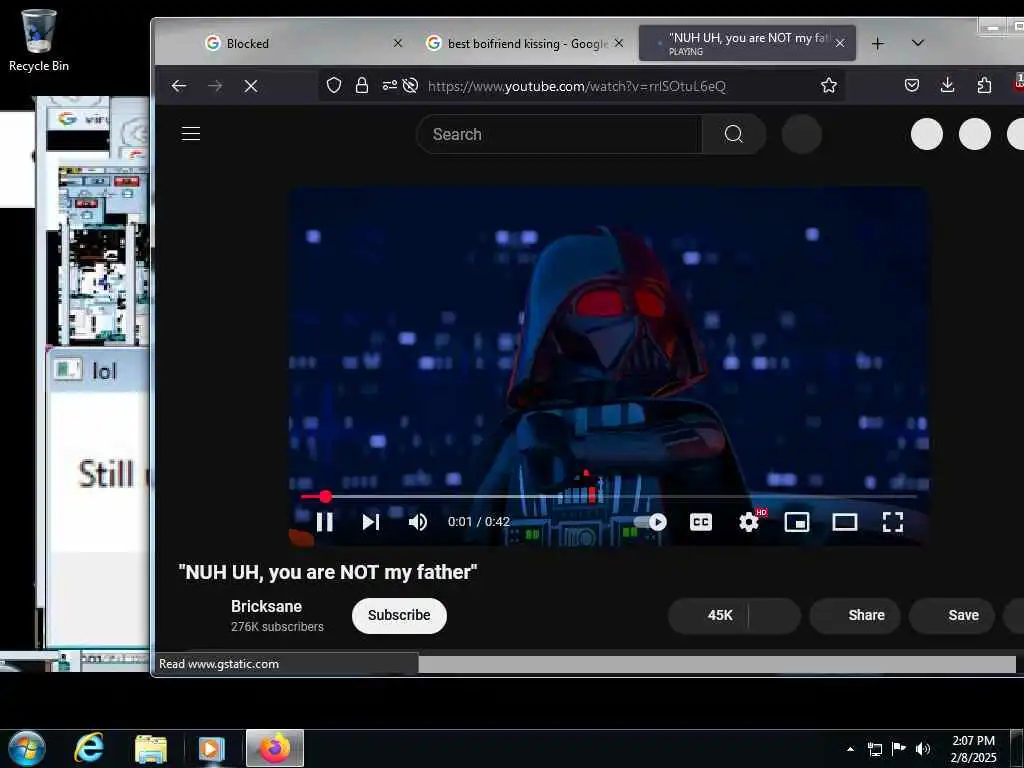This screenshot has height=768, width=1024.
Task: Skip to the next video
Action: click(371, 522)
